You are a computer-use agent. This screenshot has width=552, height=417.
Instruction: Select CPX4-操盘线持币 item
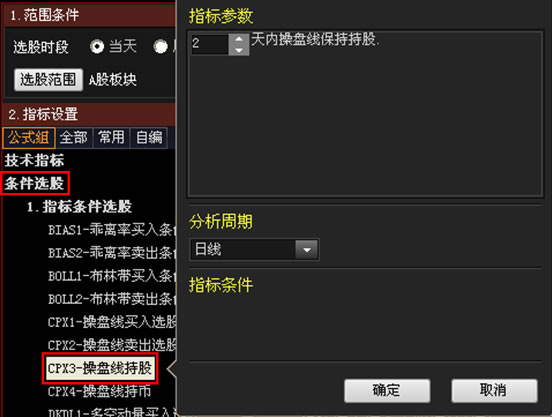(99, 391)
